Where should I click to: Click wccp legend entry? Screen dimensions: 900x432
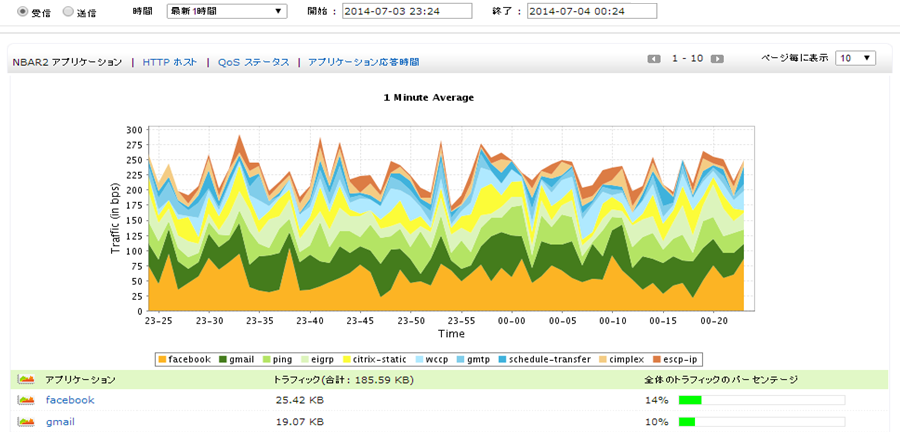tap(432, 360)
